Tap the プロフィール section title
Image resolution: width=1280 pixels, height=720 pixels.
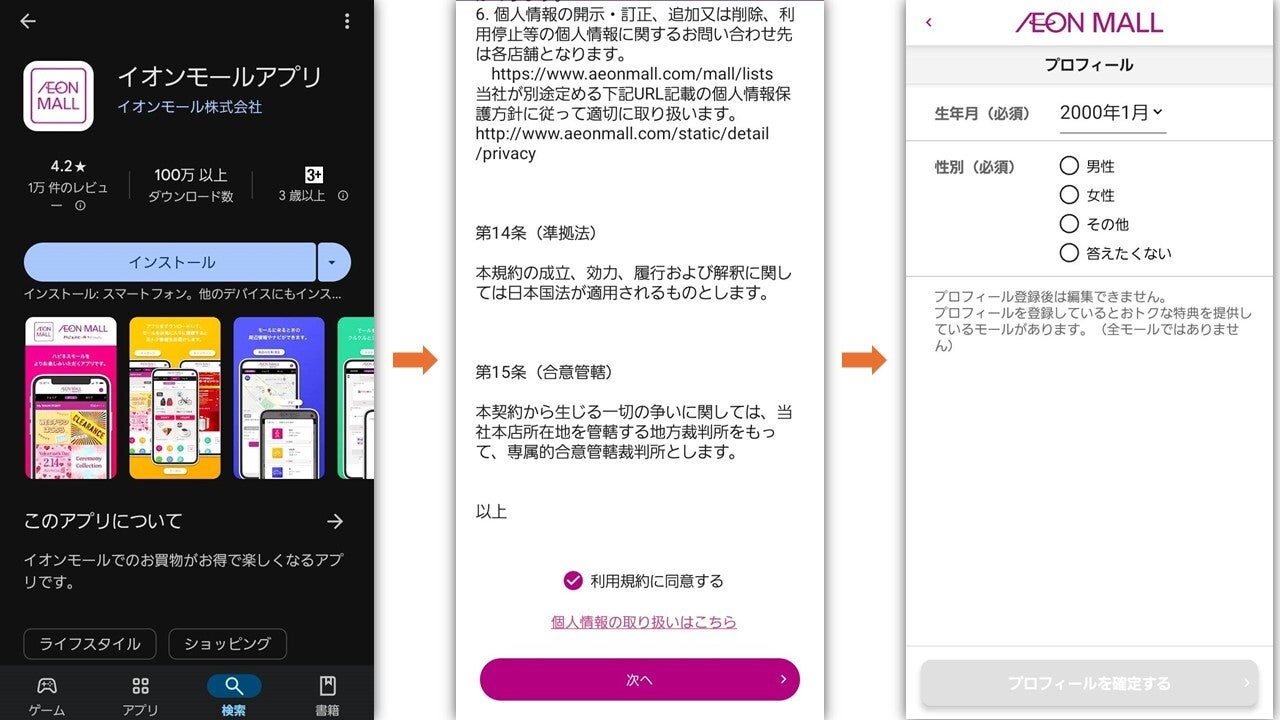[x=1089, y=65]
